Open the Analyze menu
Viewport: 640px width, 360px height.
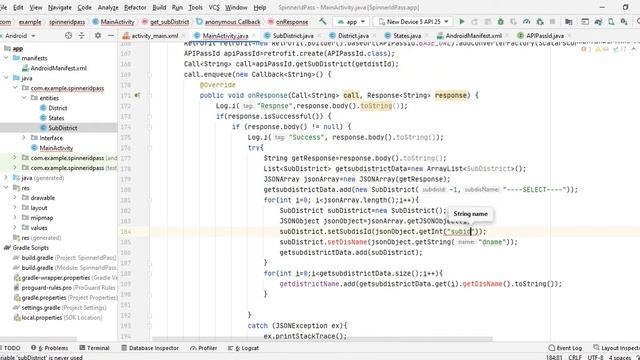pos(108,7)
